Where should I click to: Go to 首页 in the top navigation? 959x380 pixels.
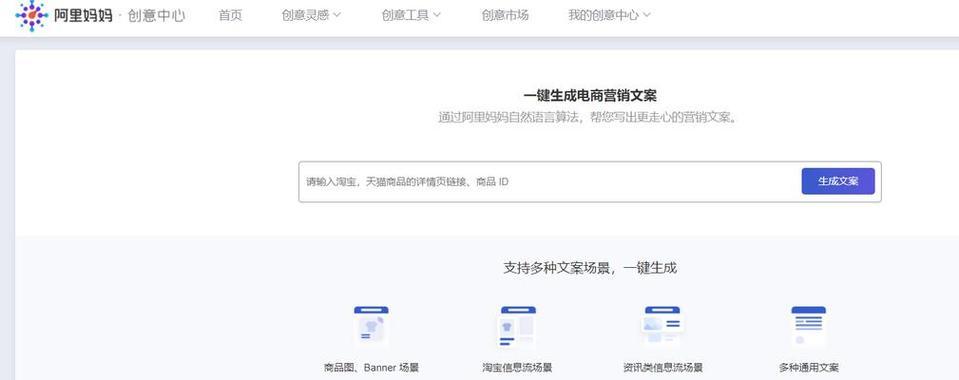coord(231,15)
